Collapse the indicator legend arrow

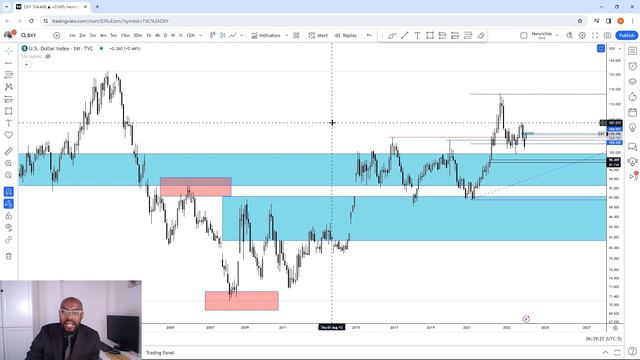click(x=26, y=64)
